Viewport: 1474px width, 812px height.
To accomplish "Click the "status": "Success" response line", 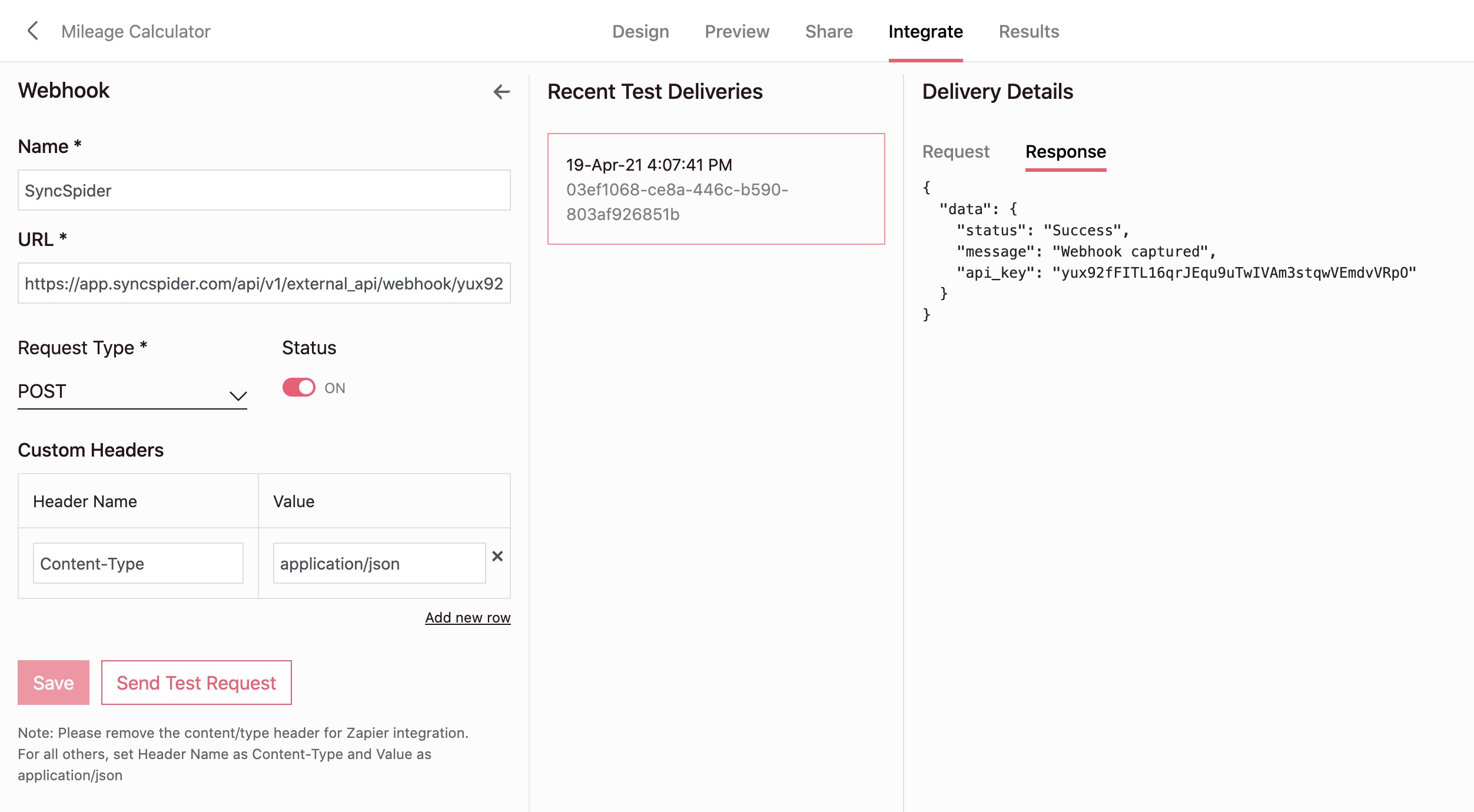I will (1043, 231).
